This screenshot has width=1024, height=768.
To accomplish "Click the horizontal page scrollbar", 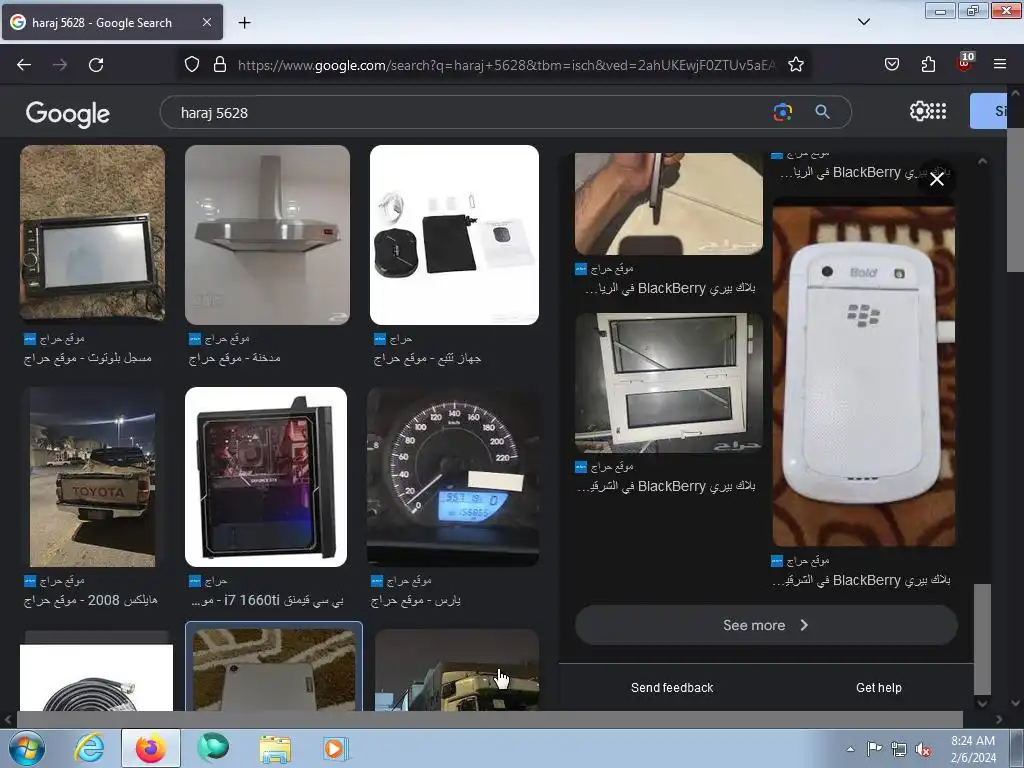I will (490, 720).
